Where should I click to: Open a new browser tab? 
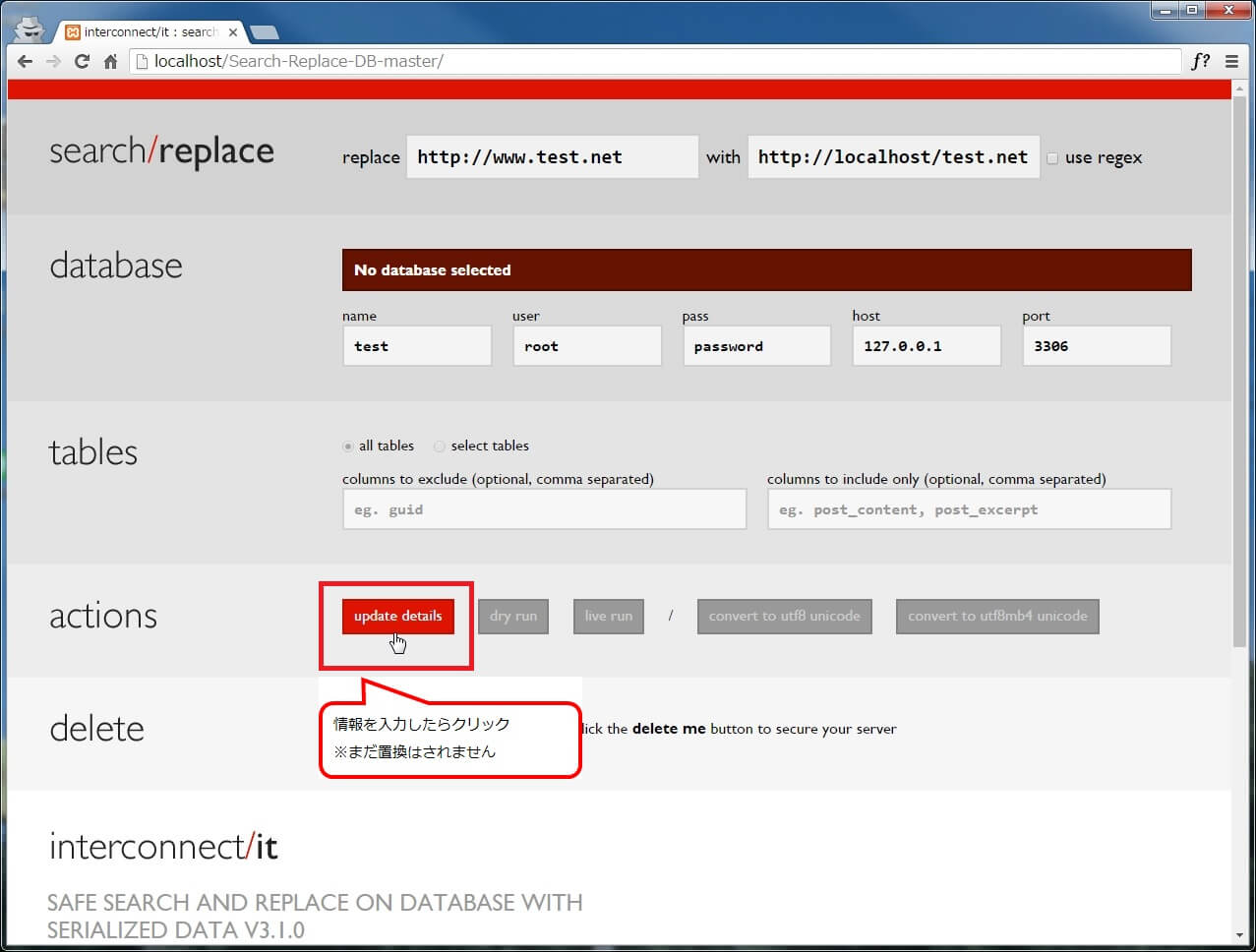(x=264, y=32)
